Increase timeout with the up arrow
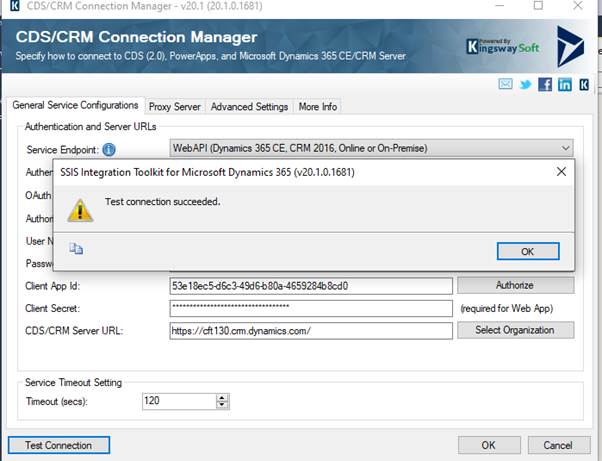Screen dimensions: 602x461 click(x=222, y=398)
